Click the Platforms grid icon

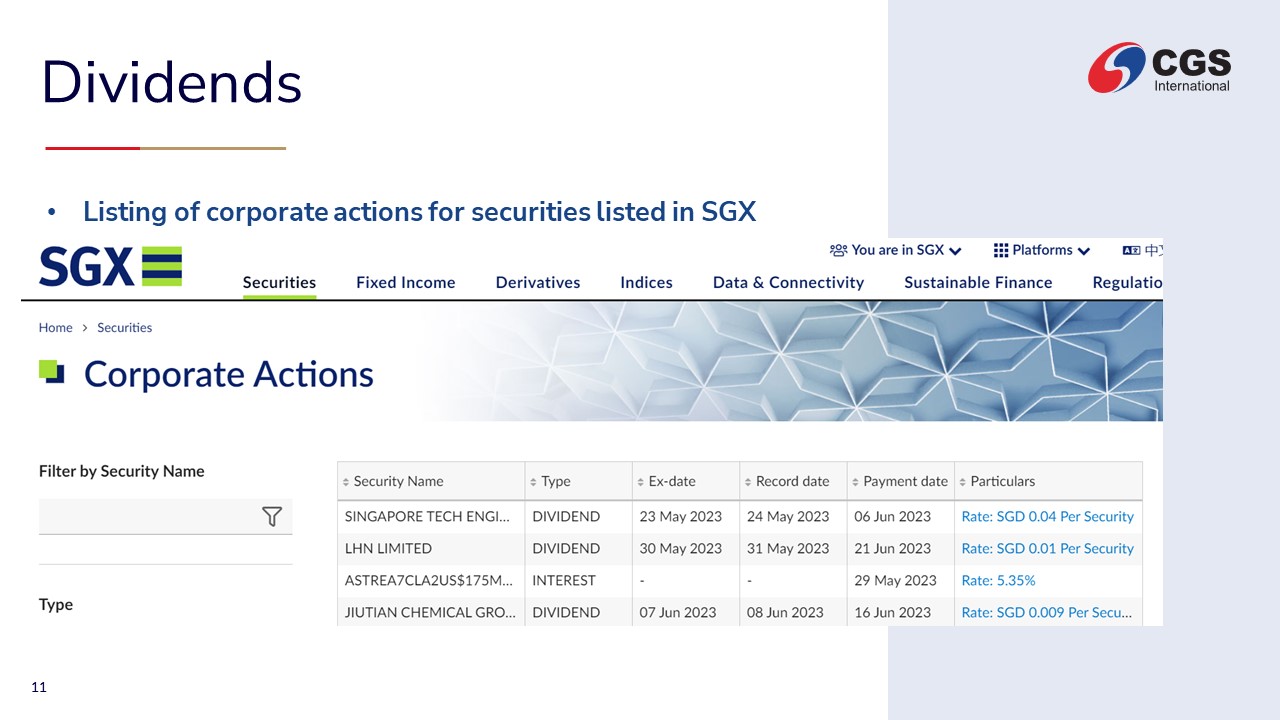coord(1000,250)
